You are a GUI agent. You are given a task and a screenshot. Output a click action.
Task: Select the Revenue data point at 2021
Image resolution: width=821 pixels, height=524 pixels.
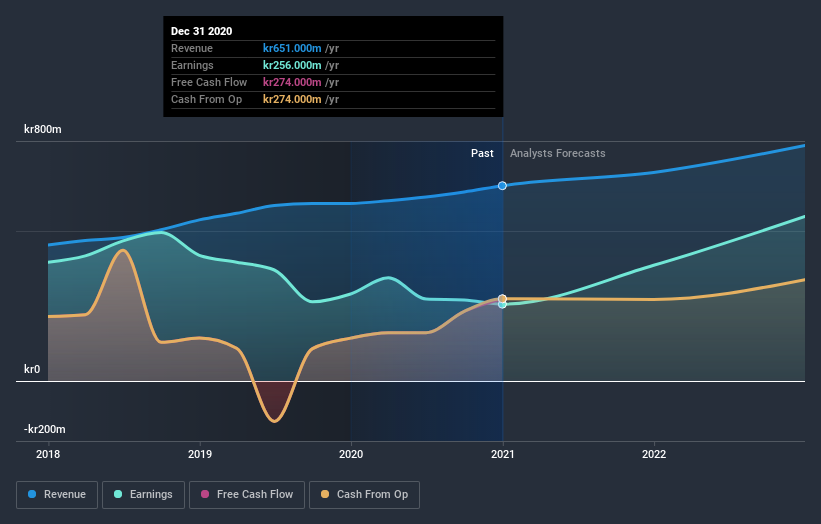coord(502,186)
